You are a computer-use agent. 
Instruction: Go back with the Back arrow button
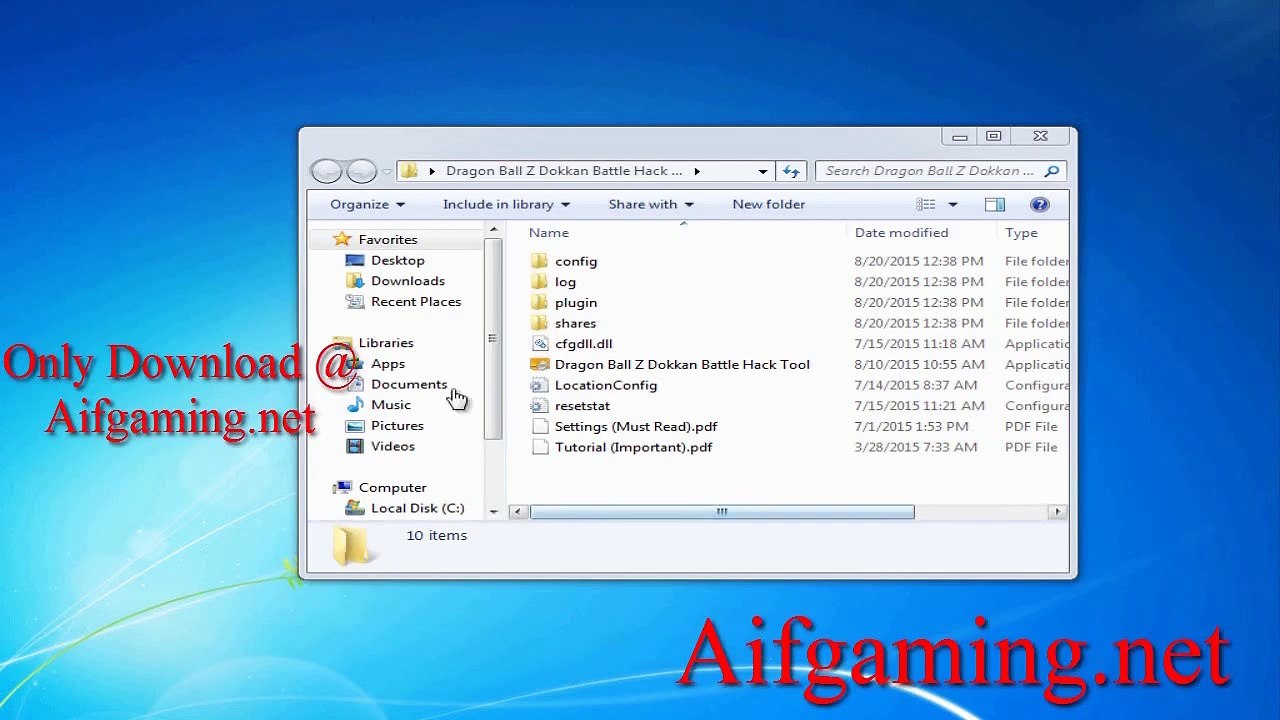pyautogui.click(x=326, y=171)
